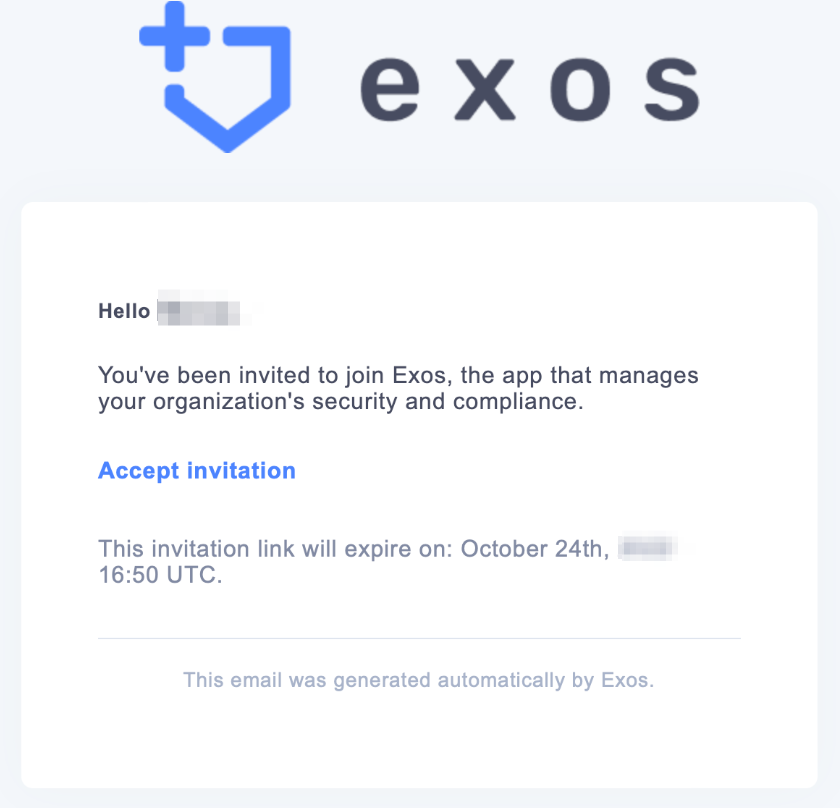840x808 pixels.
Task: Click the word Exos in the footer
Action: [x=627, y=680]
